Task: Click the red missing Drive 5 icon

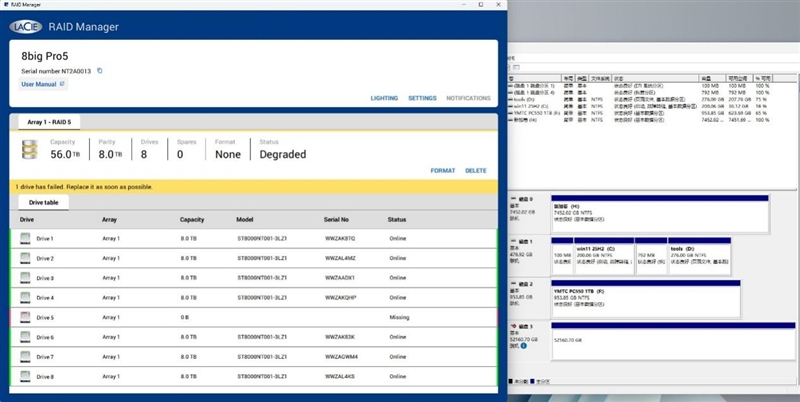Action: (25, 317)
